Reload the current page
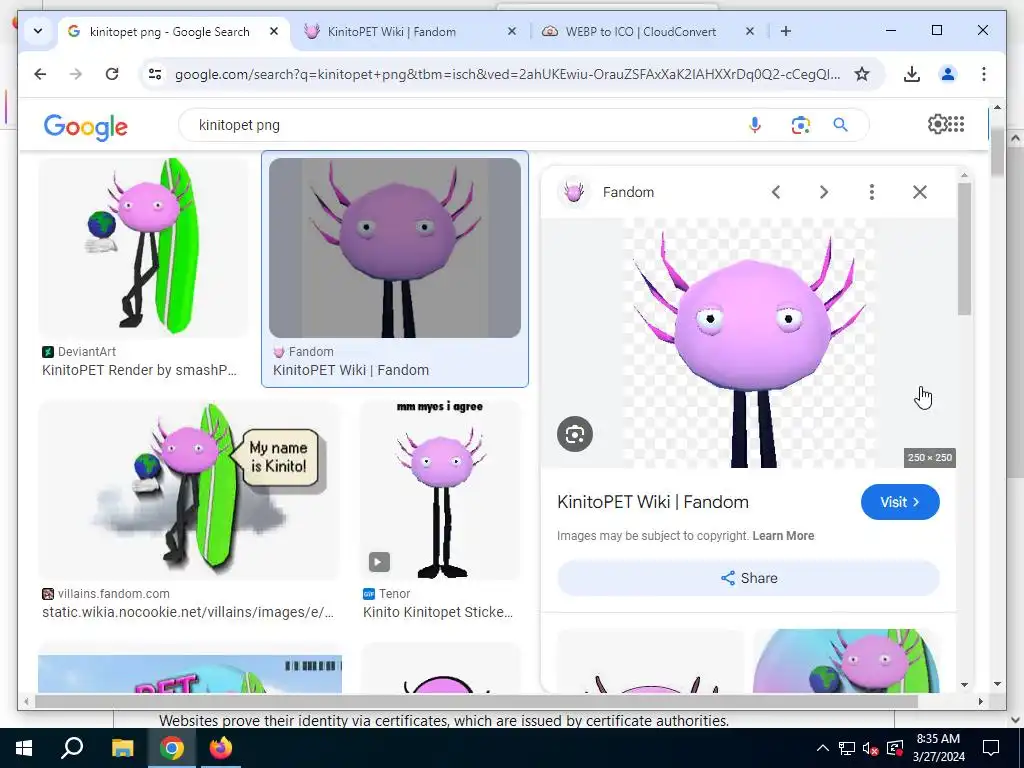 [x=112, y=74]
